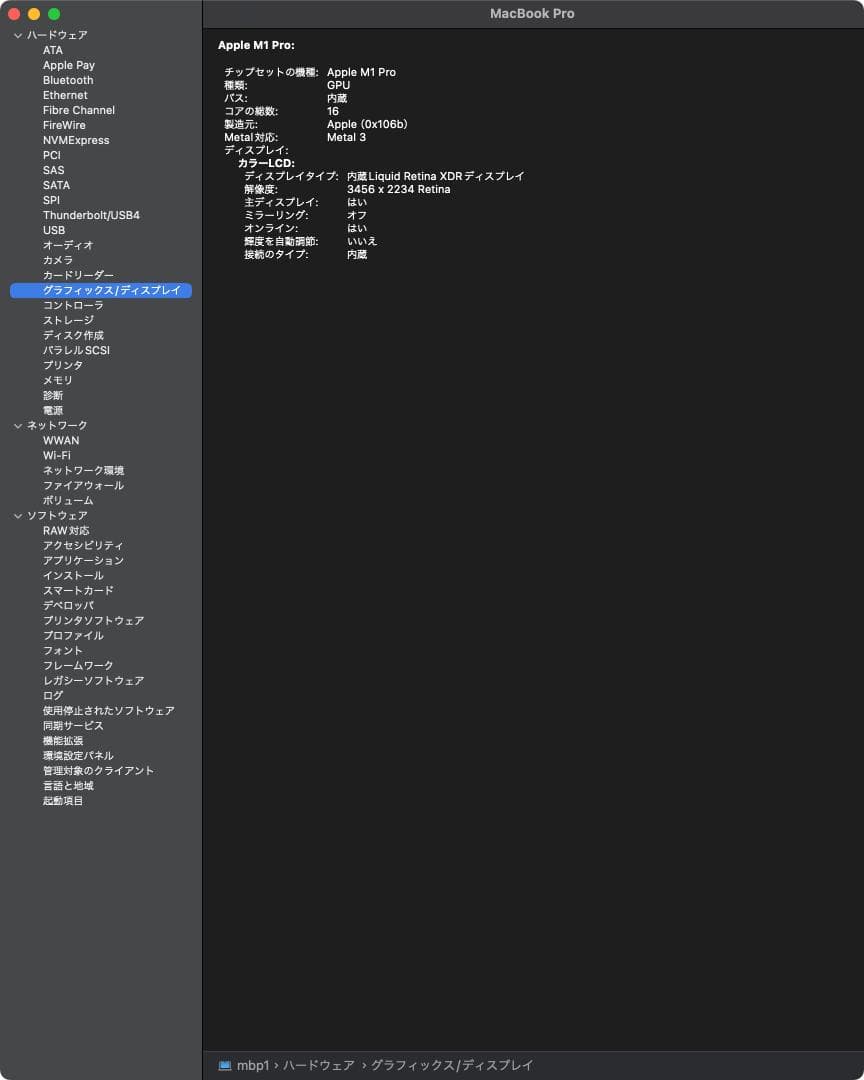
Task: Open the フォント sidebar entry
Action: coord(62,650)
